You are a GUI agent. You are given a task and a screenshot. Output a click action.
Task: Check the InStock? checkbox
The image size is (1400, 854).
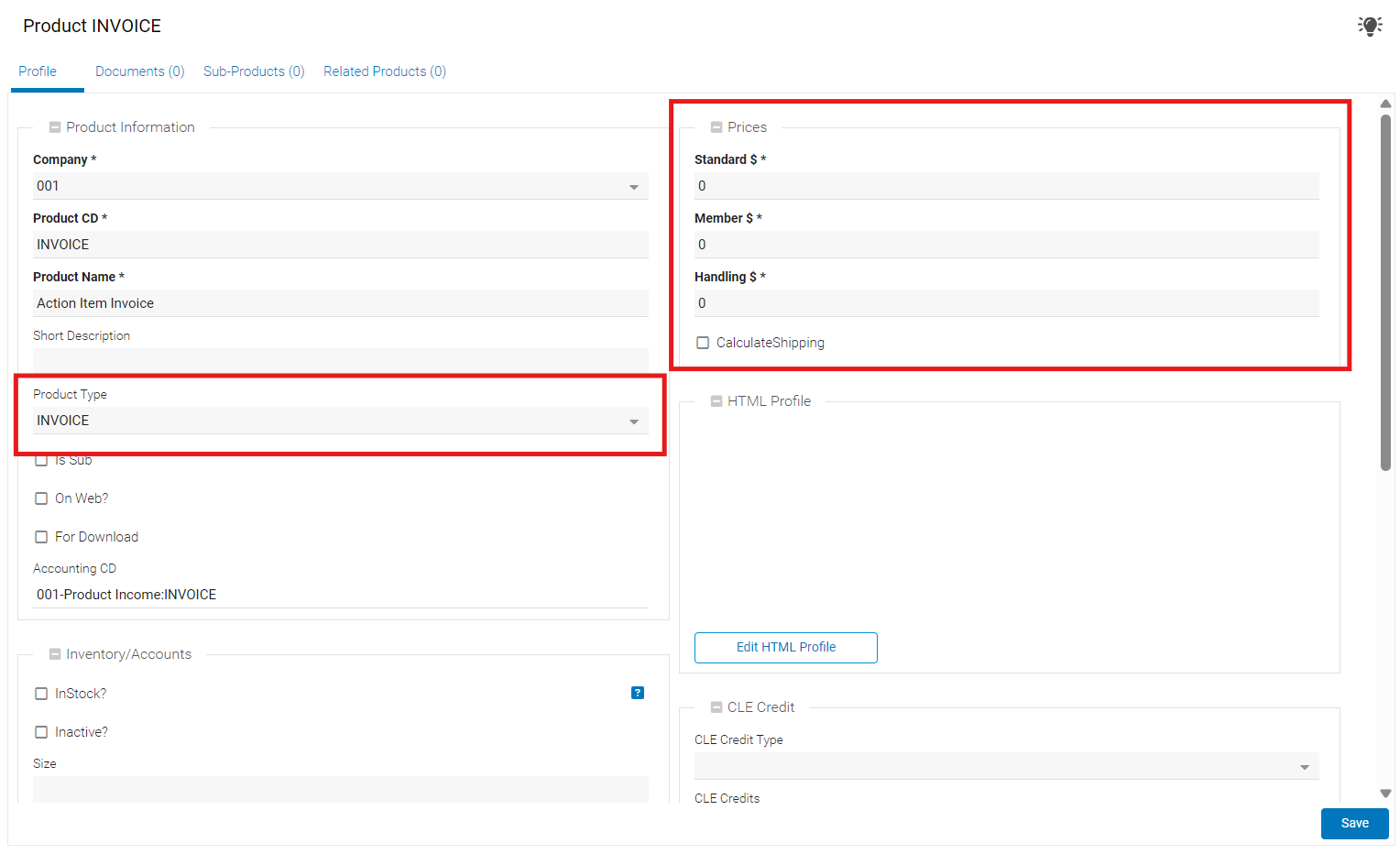[41, 694]
